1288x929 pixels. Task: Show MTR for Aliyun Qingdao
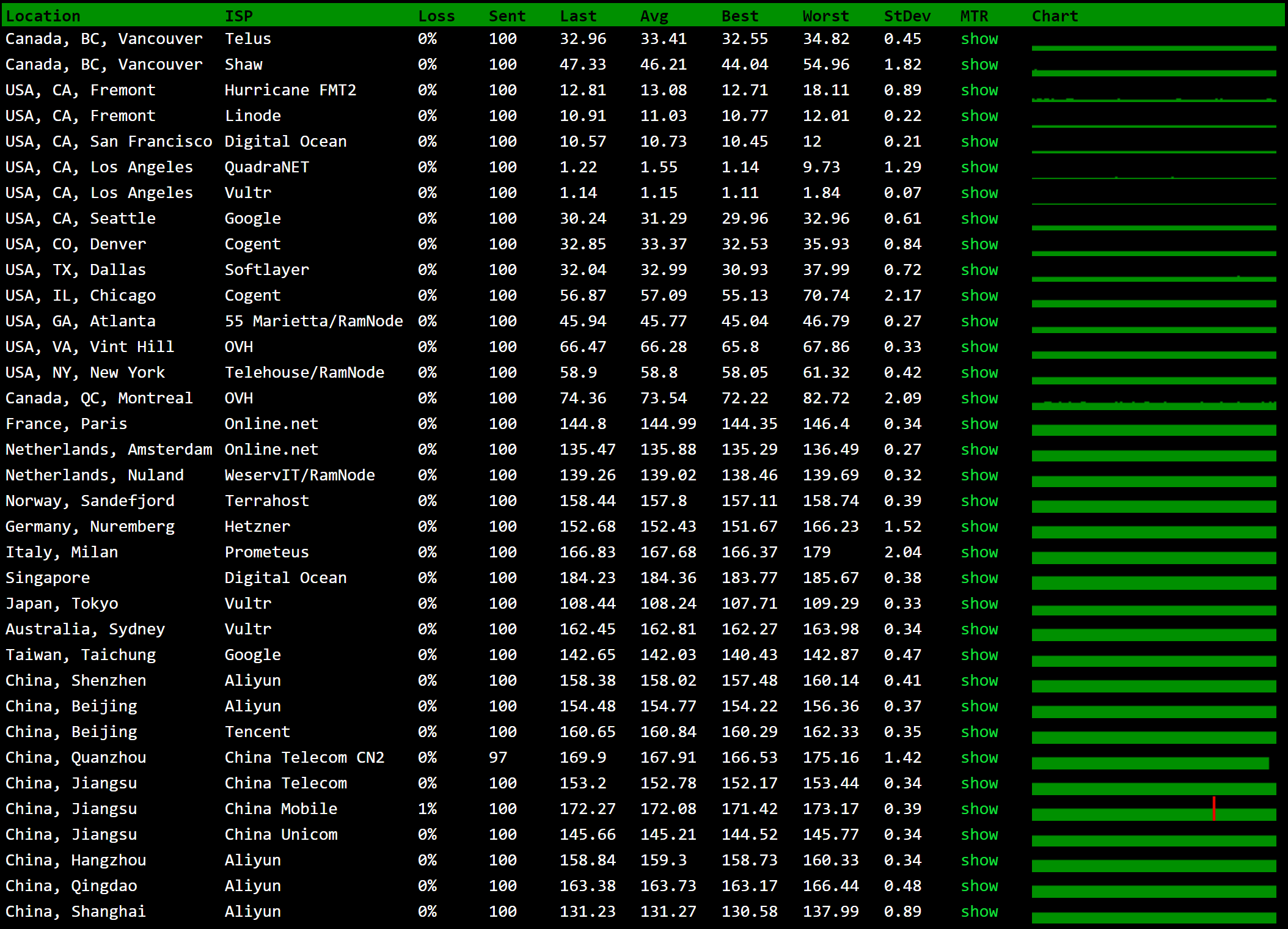979,886
